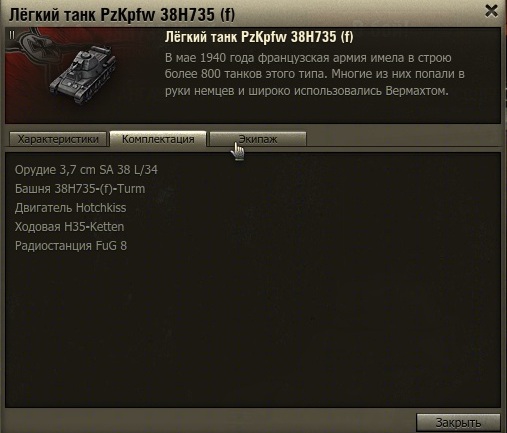Click the description line mentioning Вермахтом

point(307,91)
